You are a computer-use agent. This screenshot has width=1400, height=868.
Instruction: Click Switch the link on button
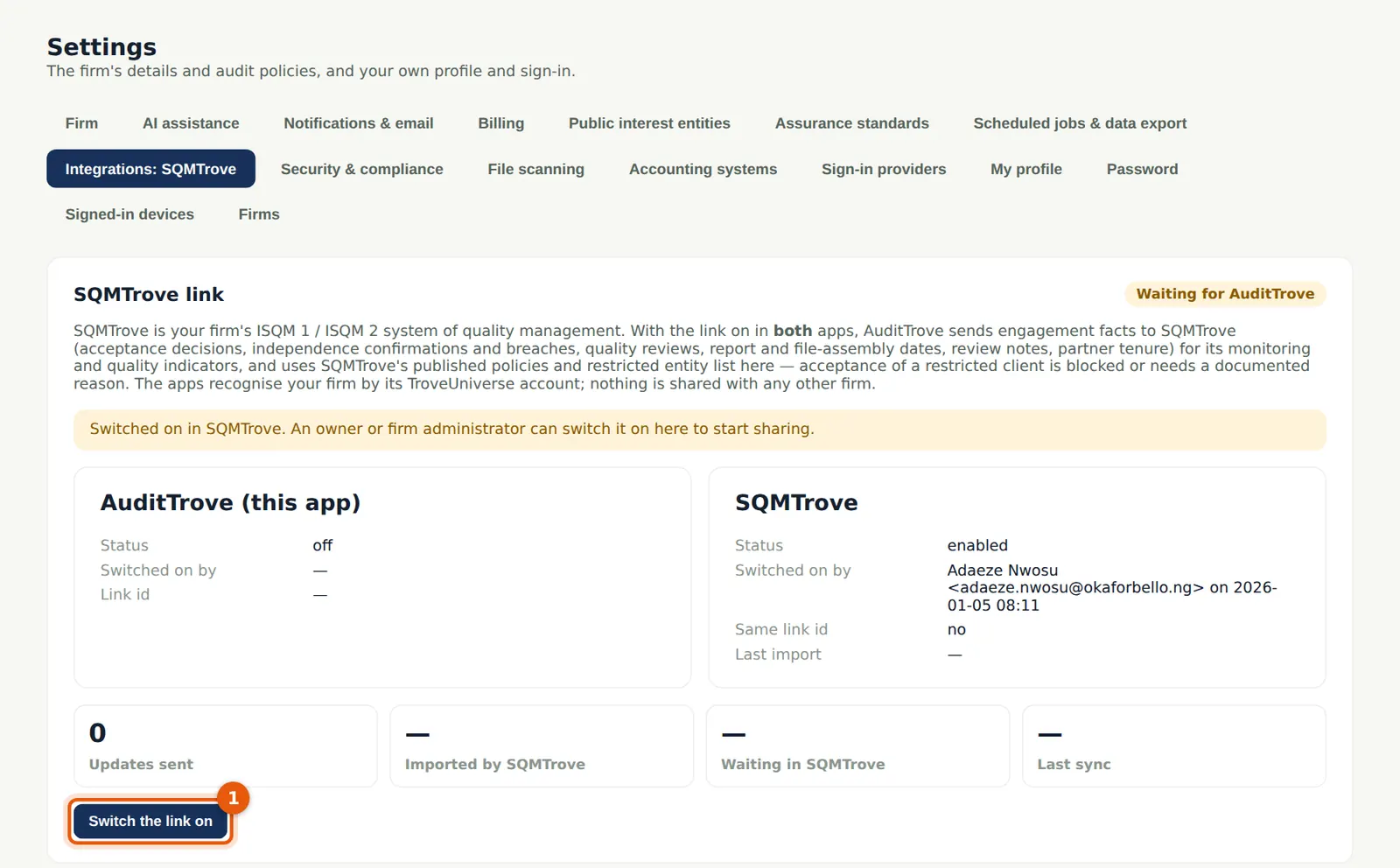click(150, 822)
